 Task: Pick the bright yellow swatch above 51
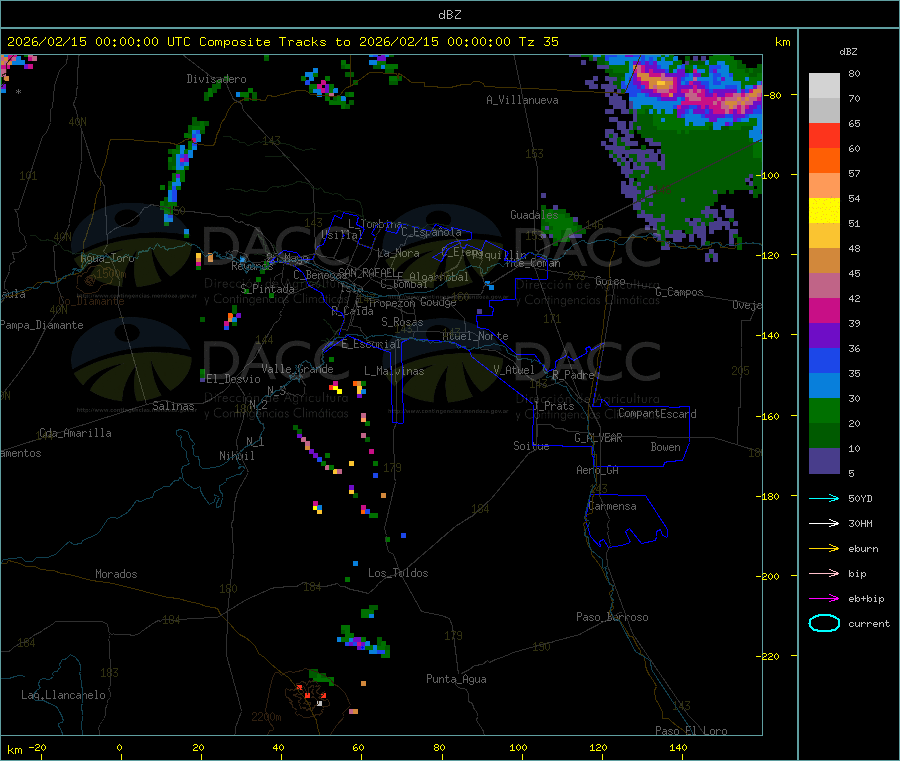pos(824,211)
